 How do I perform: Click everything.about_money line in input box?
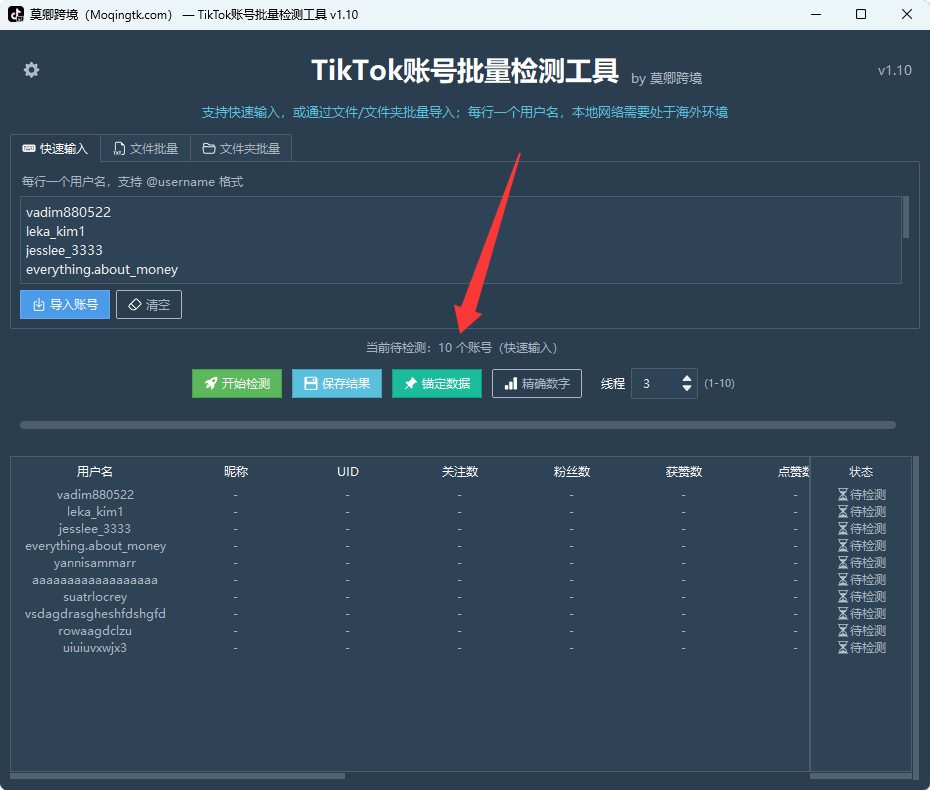[x=102, y=269]
